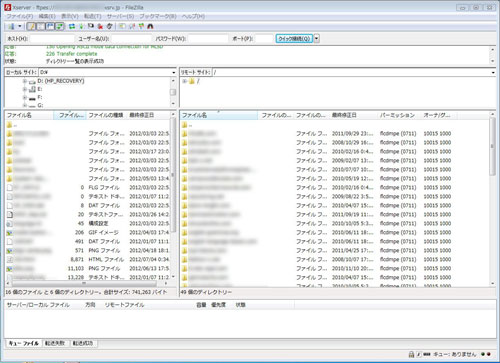Image resolution: width=500 pixels, height=363 pixels.
Task: Open the 編集(E) menu
Action: (x=47, y=16)
